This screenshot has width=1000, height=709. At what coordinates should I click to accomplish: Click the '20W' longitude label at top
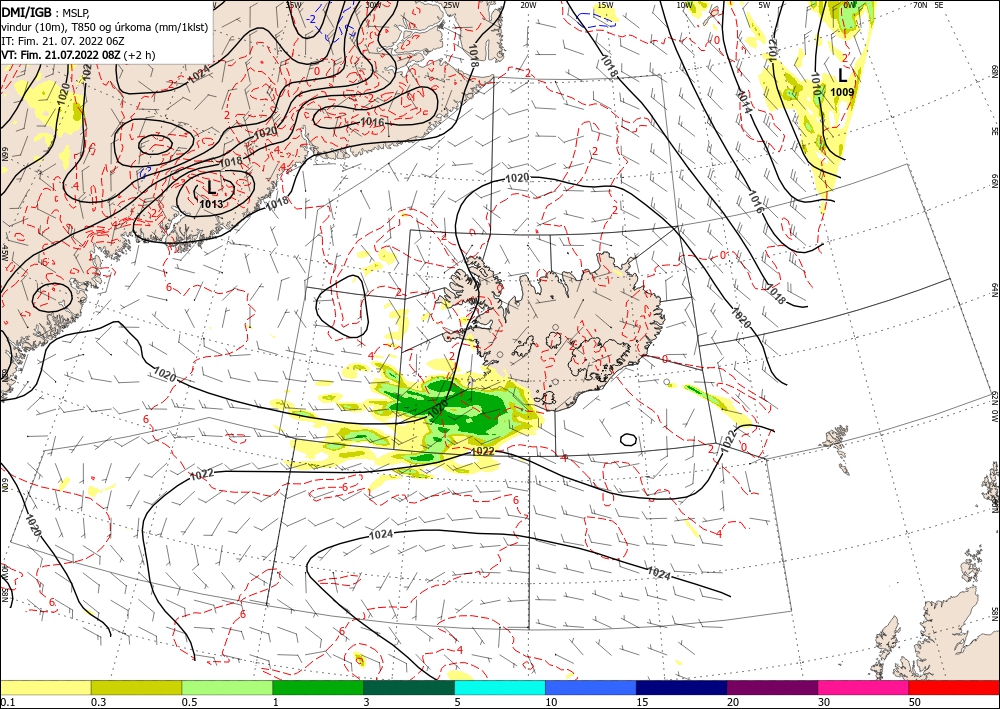point(527,5)
